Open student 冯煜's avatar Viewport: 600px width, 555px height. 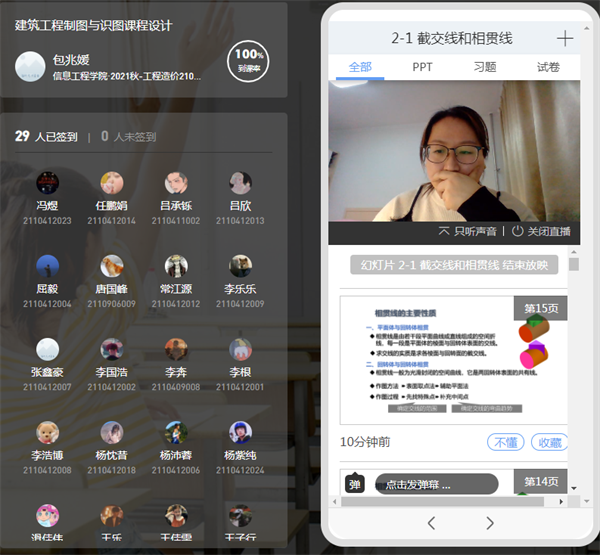(48, 183)
